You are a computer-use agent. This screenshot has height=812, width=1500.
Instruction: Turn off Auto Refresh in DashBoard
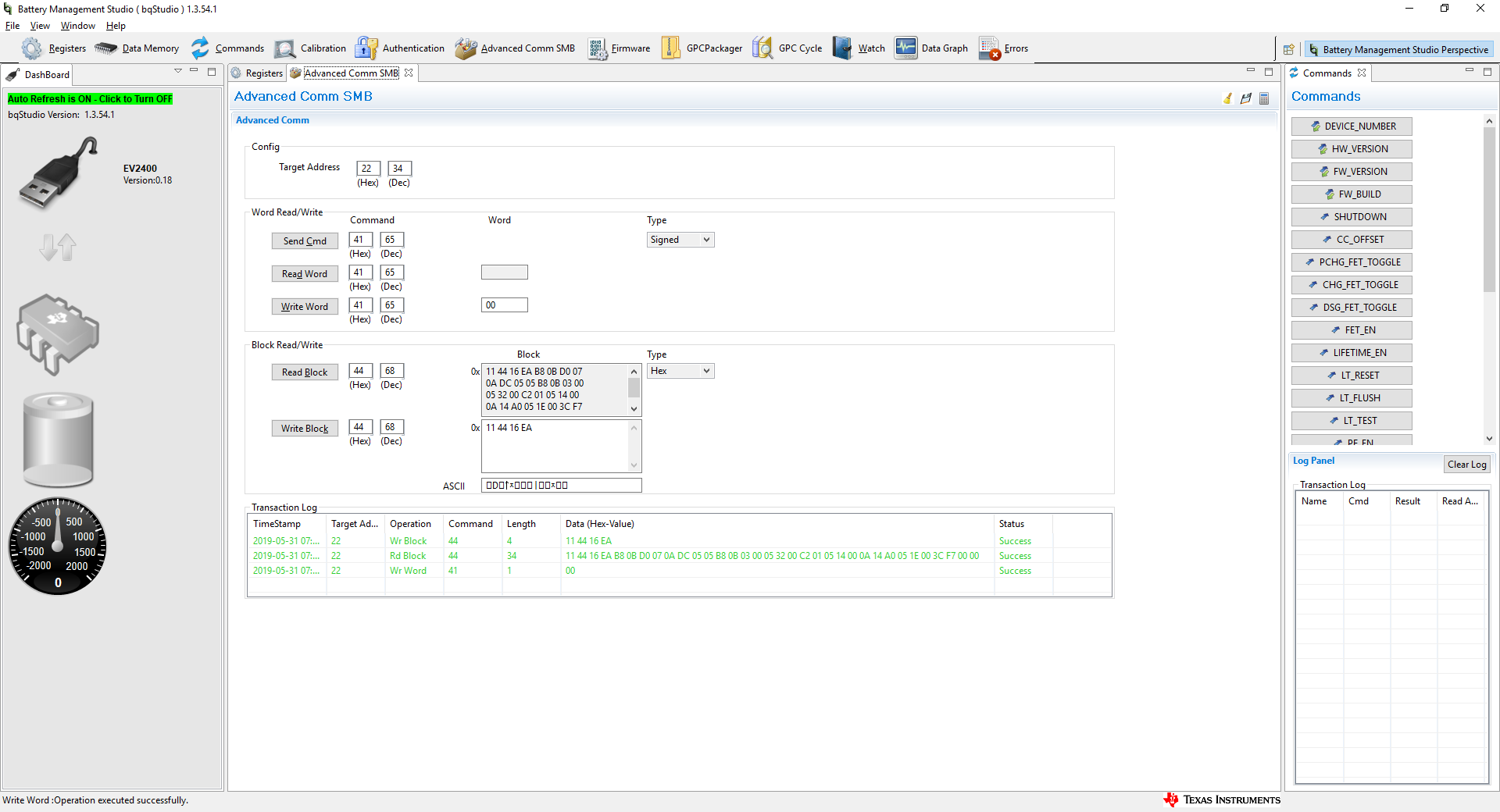[x=90, y=99]
